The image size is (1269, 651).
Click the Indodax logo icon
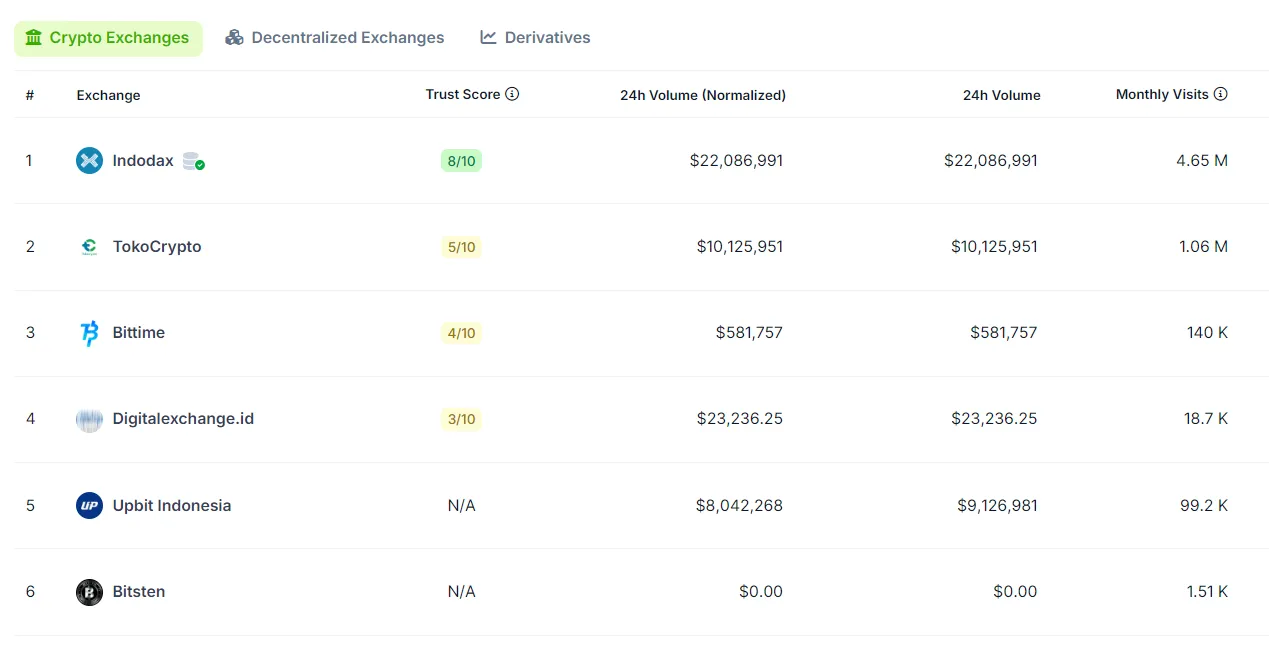coord(89,160)
